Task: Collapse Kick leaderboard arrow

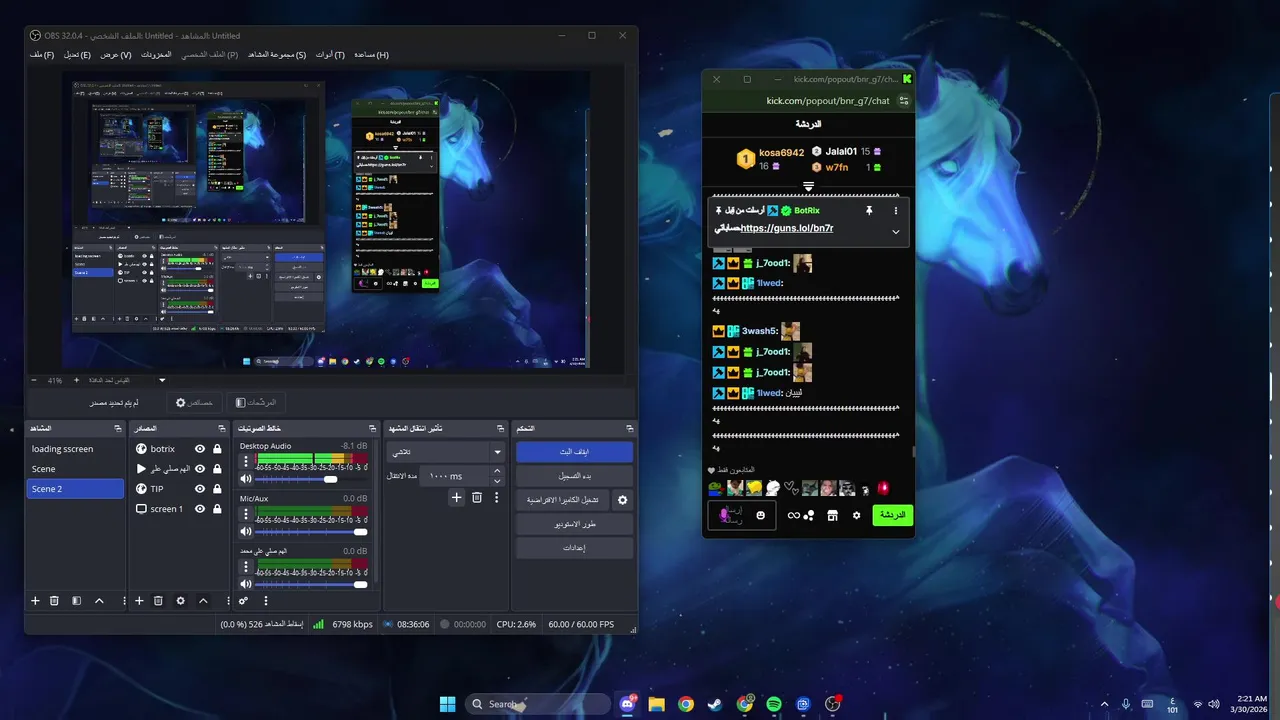Action: 809,186
